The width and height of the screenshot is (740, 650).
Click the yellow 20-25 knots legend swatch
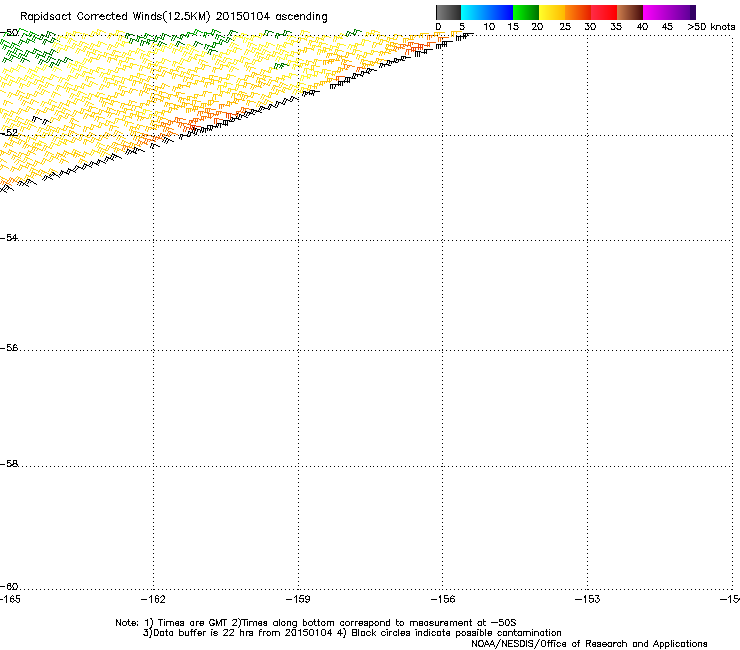(552, 12)
